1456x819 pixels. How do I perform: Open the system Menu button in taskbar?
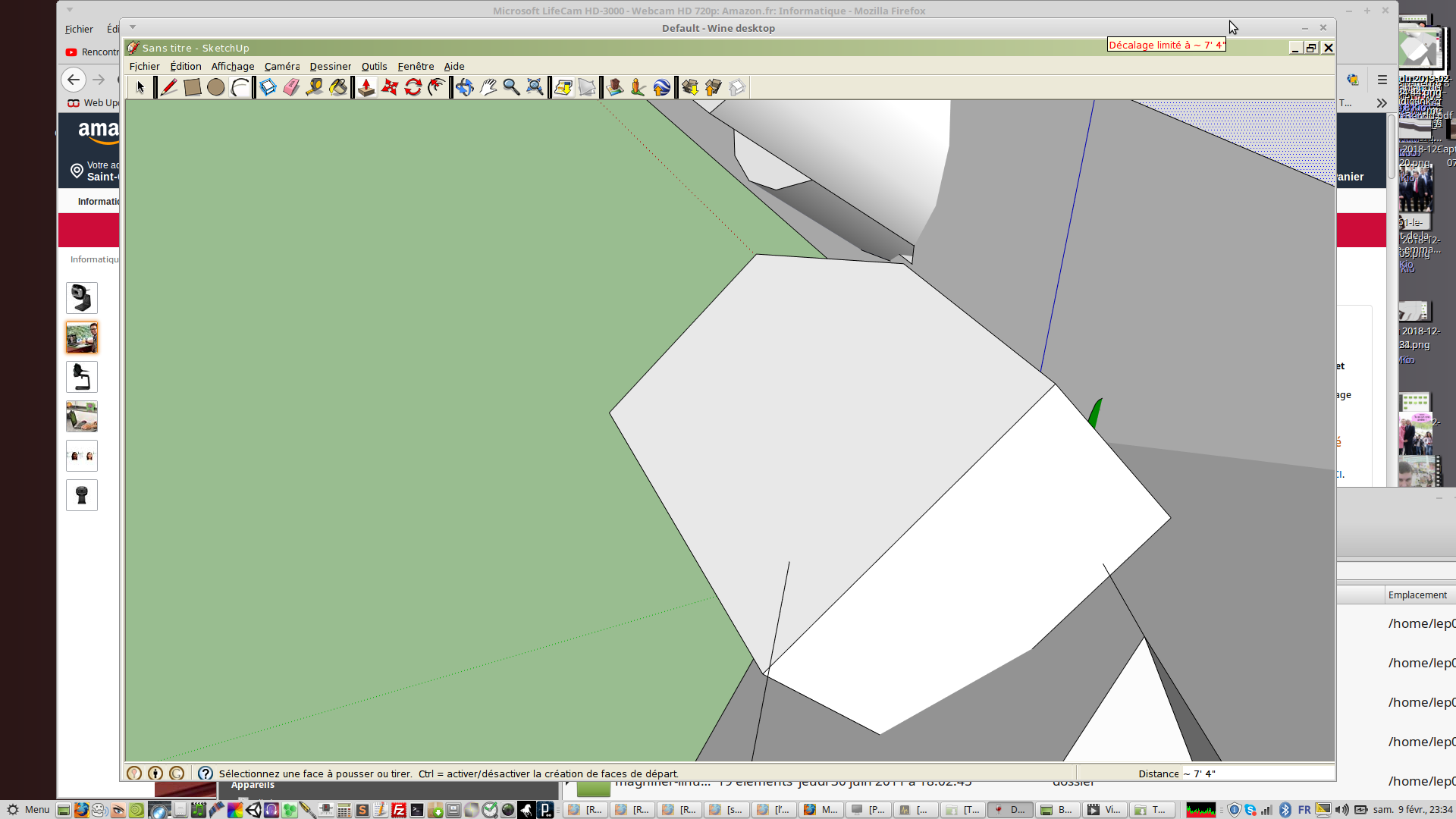click(x=28, y=809)
